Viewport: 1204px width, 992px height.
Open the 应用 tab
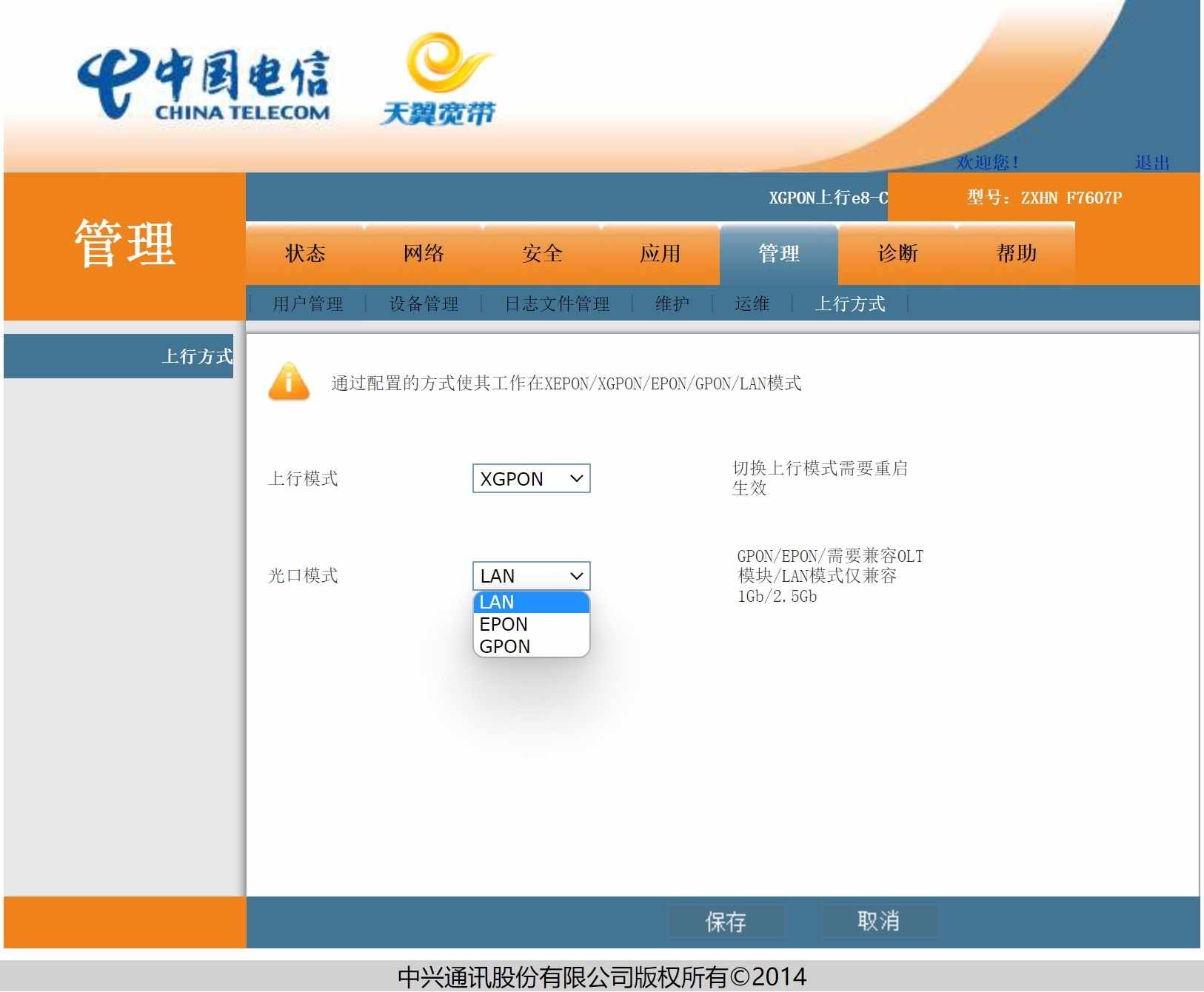660,254
